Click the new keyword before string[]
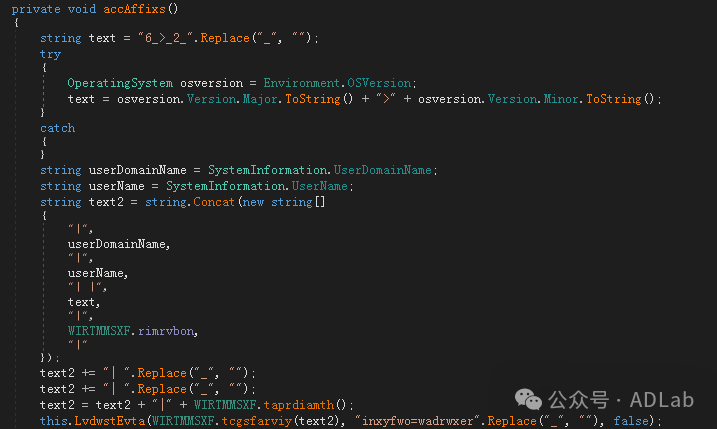717x429 pixels. (x=253, y=202)
